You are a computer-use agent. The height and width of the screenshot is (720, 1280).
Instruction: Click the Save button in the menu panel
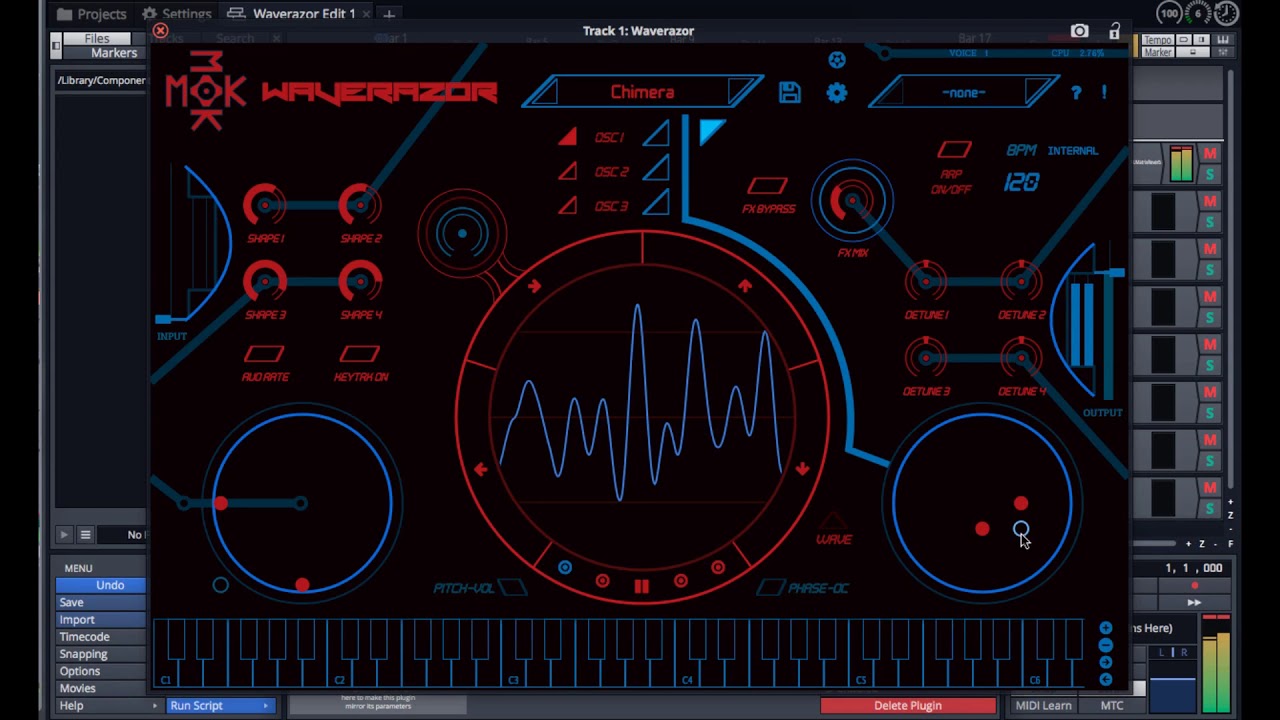101,602
